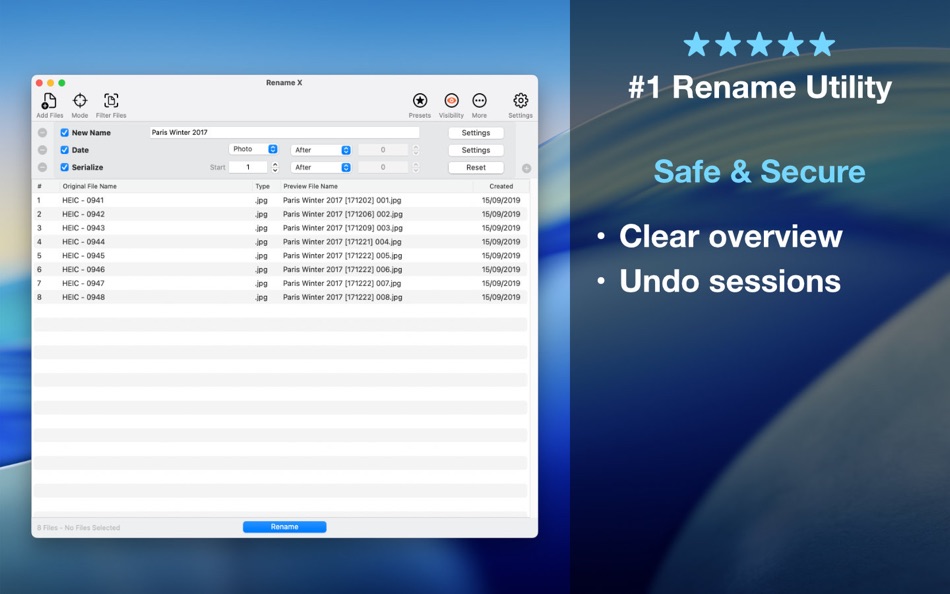This screenshot has width=950, height=594.
Task: Open Settings for the Date rule
Action: 476,150
